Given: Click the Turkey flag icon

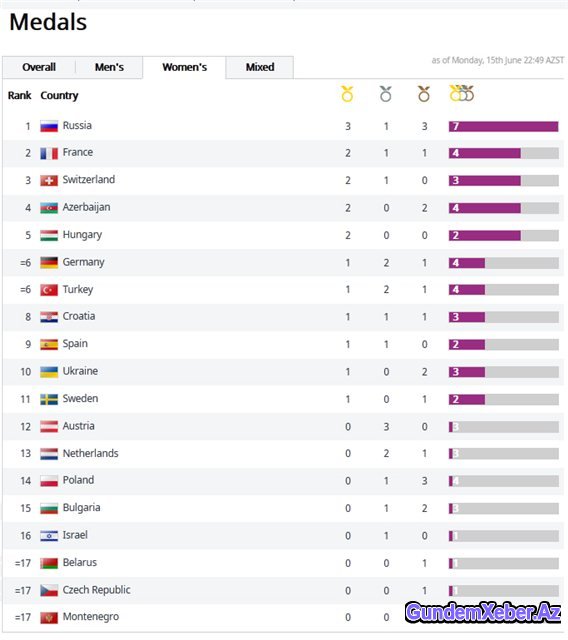Looking at the screenshot, I should point(49,290).
